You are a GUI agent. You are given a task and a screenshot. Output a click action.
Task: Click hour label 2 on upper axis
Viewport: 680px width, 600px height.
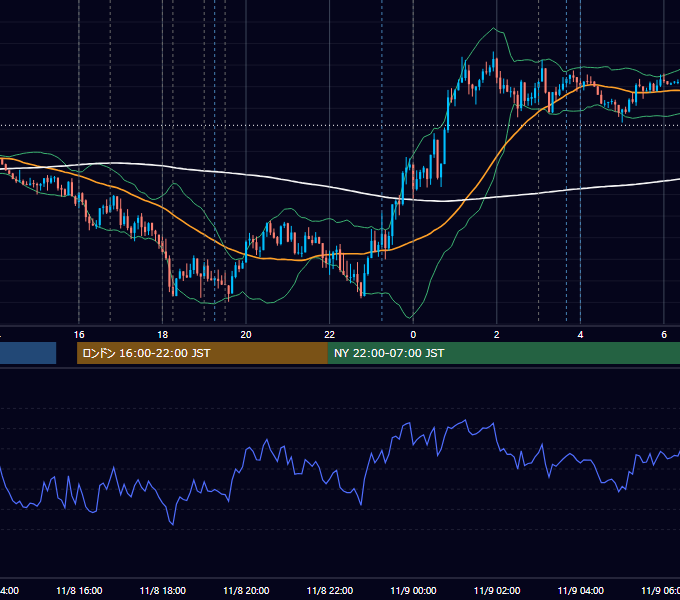(497, 335)
